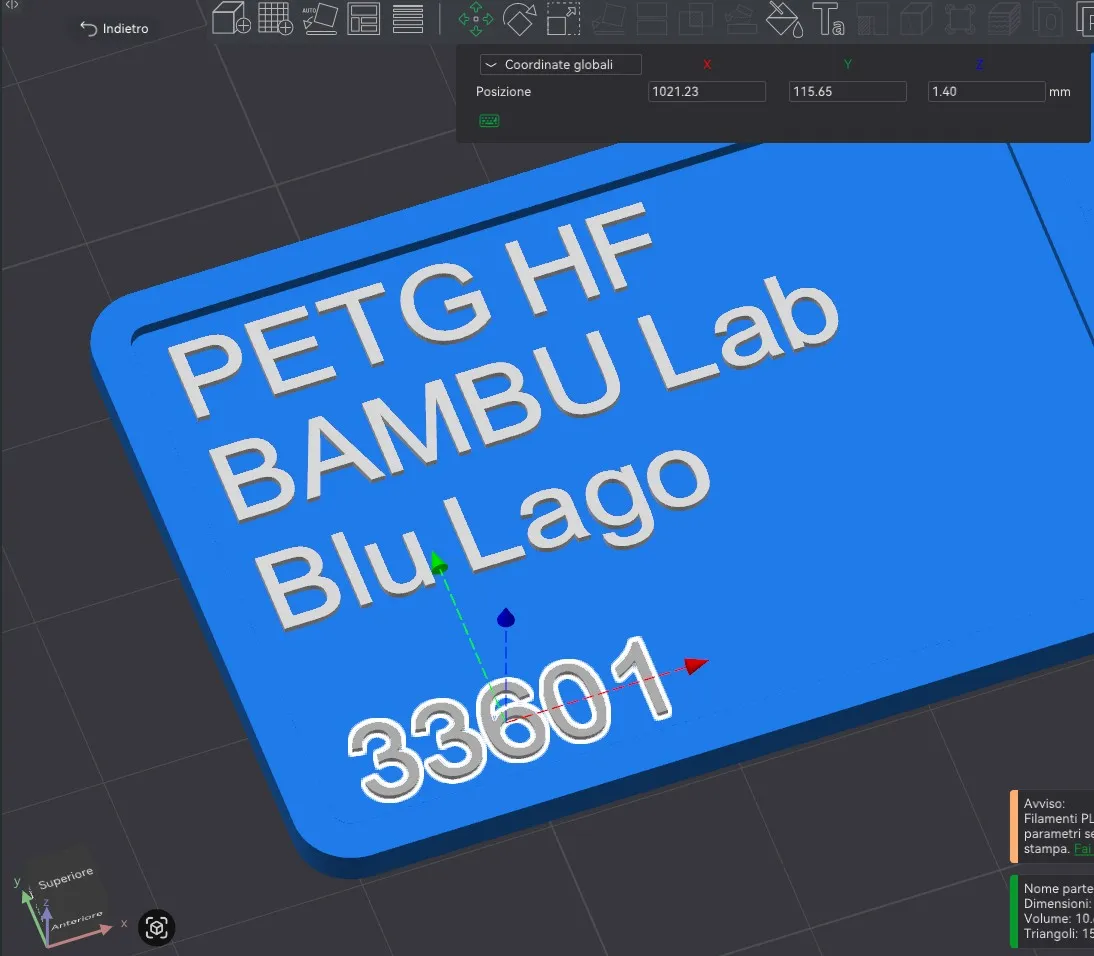Click the Add object cube icon
Viewport: 1094px width, 956px height.
231,18
